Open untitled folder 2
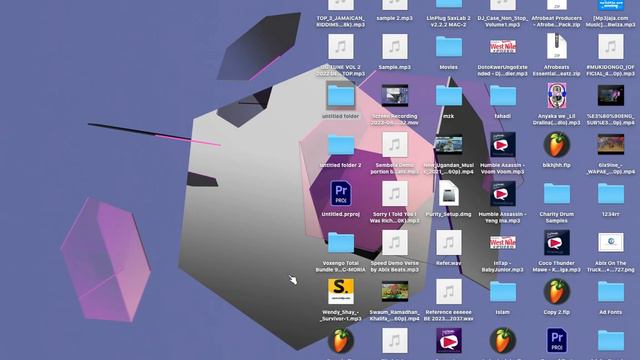 pos(340,145)
